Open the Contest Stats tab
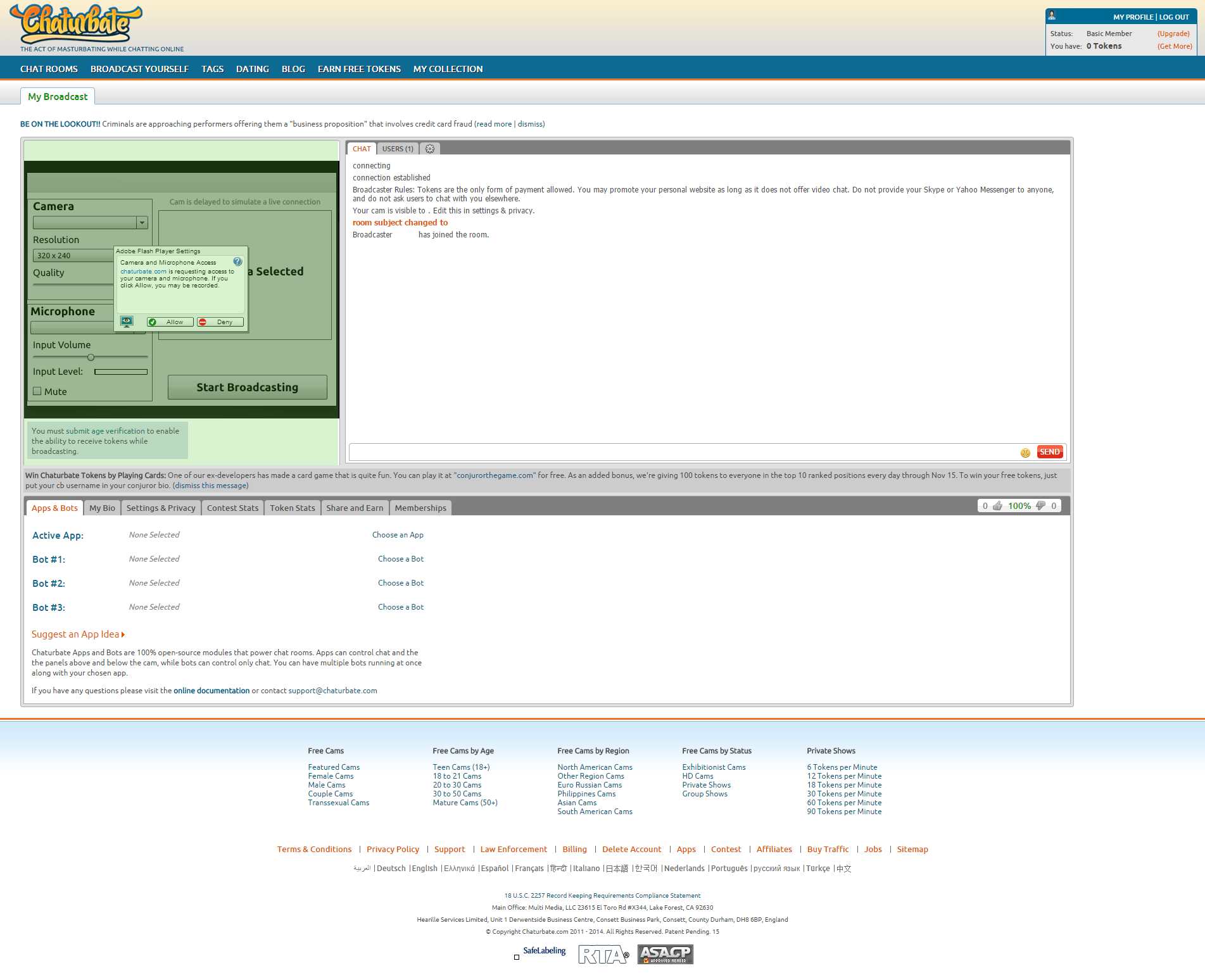The width and height of the screenshot is (1205, 980). click(x=232, y=508)
